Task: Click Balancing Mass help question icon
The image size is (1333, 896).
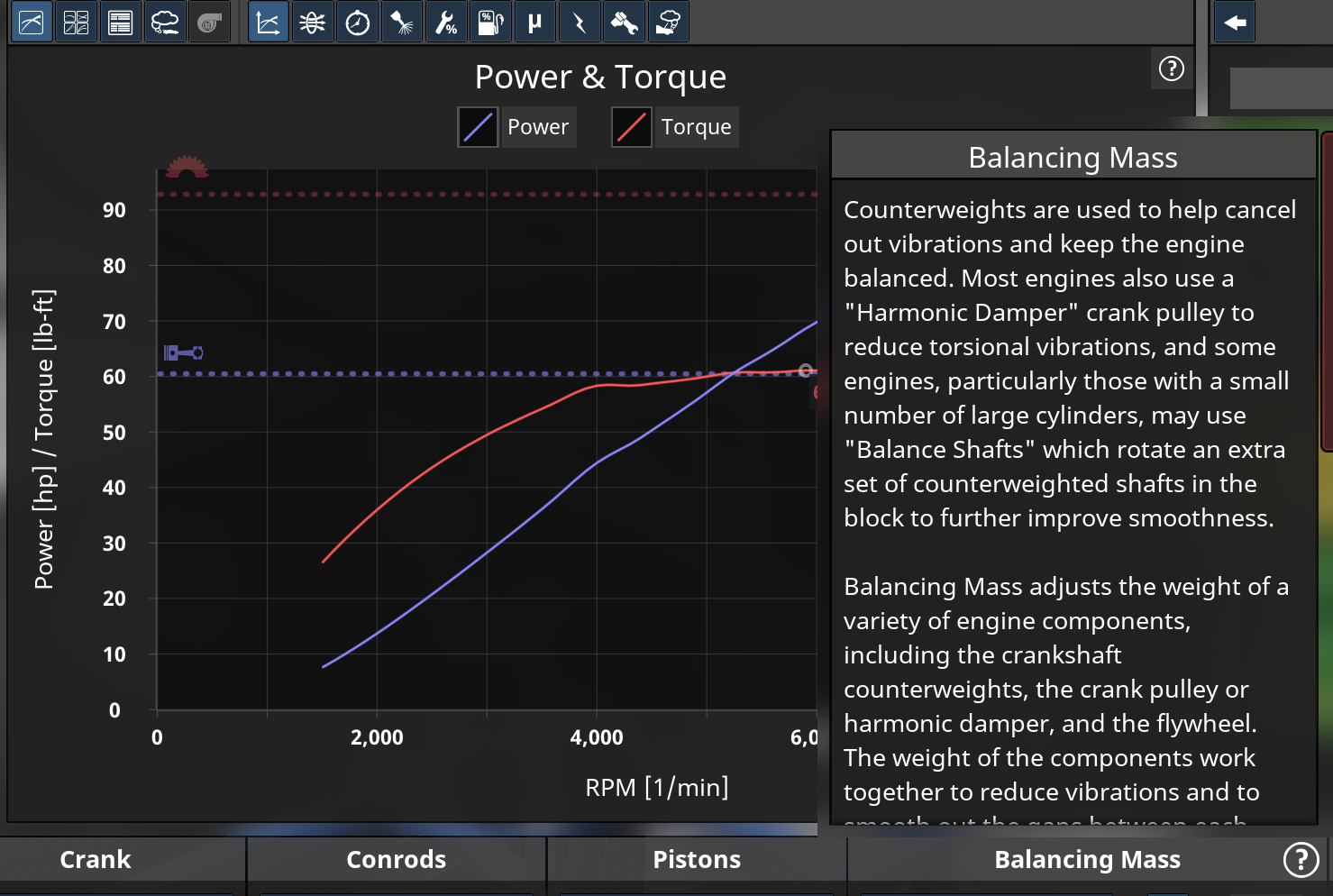Action: pos(1300,859)
